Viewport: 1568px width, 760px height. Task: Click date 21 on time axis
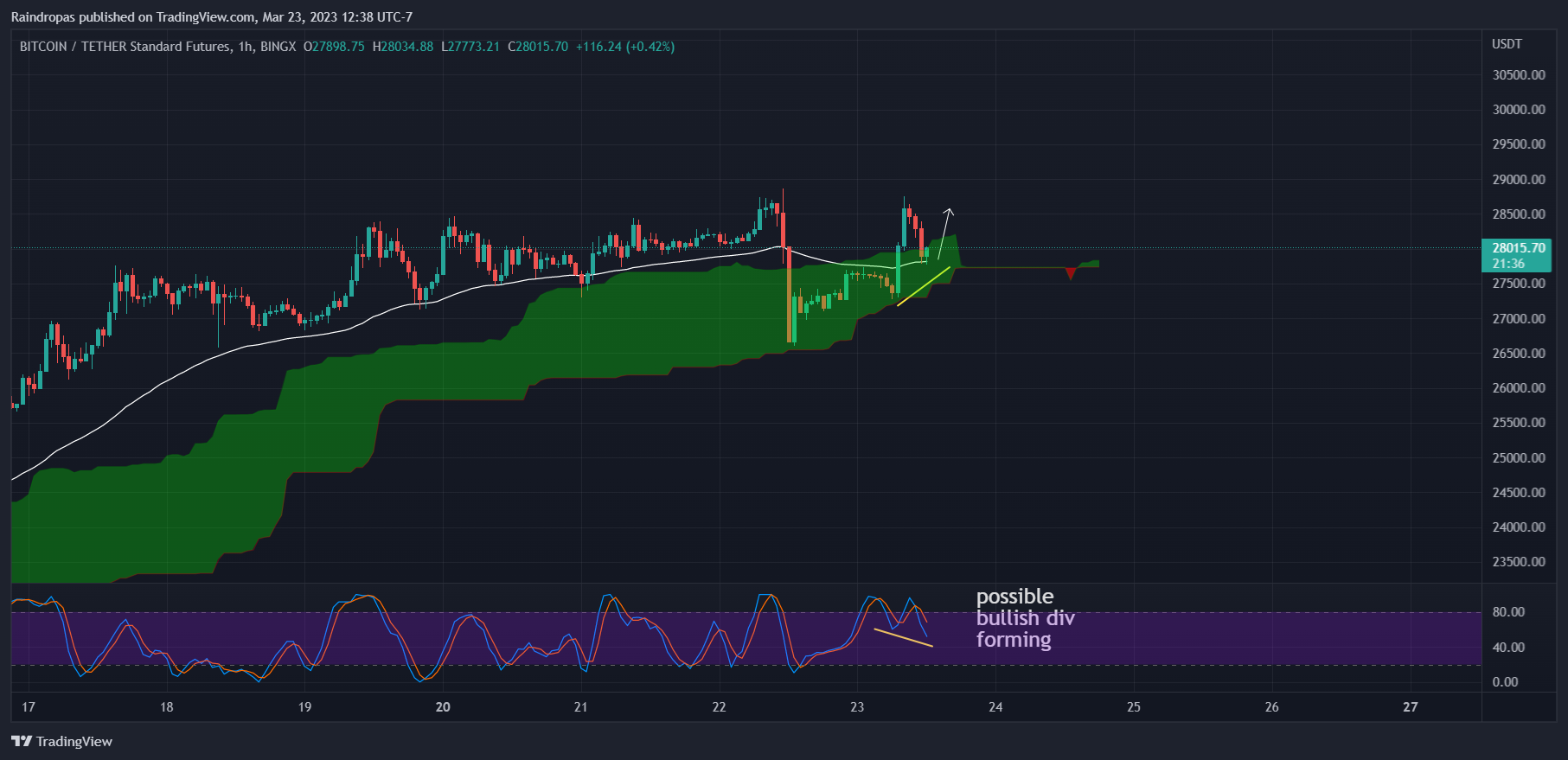(x=580, y=707)
